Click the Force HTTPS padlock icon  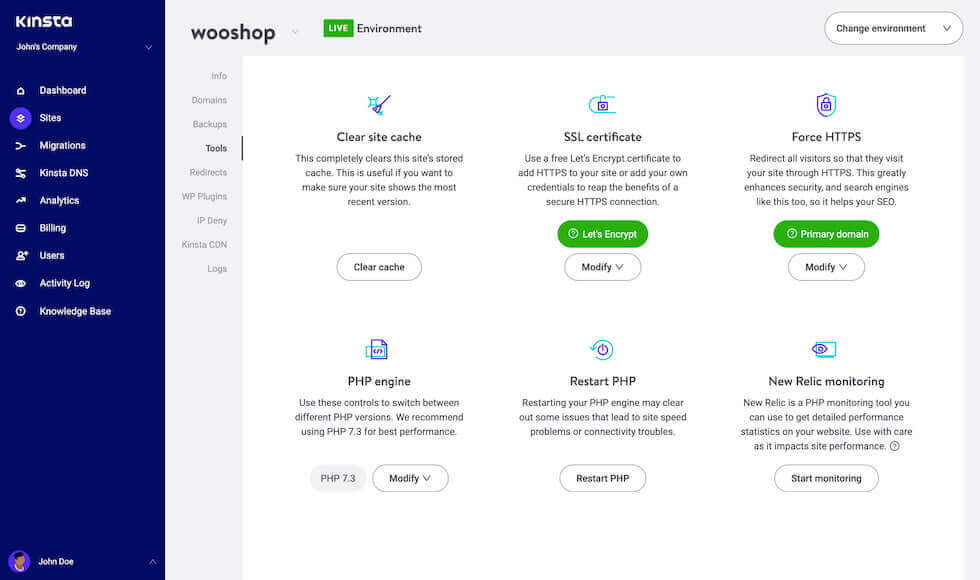click(826, 103)
